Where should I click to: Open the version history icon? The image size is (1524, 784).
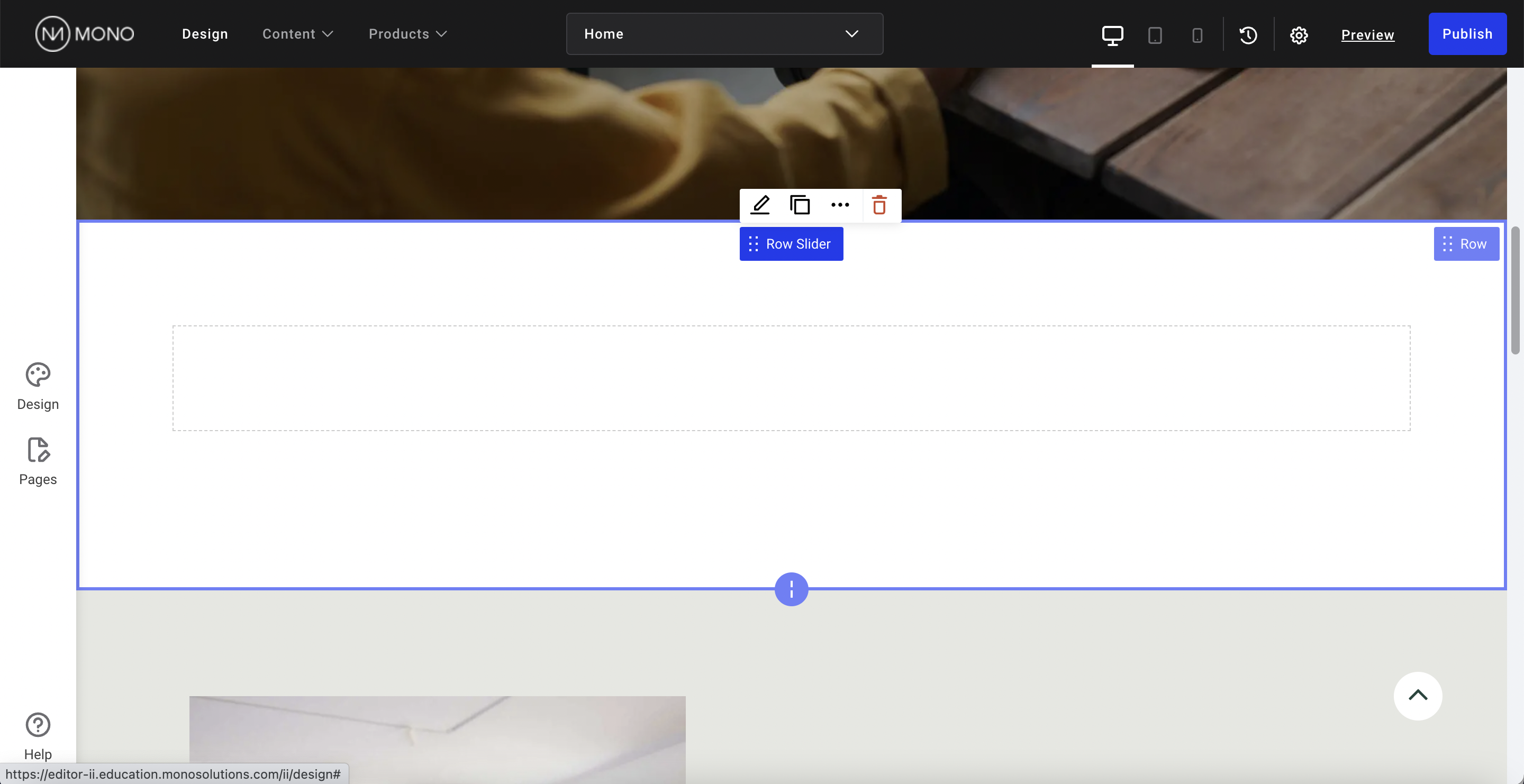click(x=1248, y=35)
